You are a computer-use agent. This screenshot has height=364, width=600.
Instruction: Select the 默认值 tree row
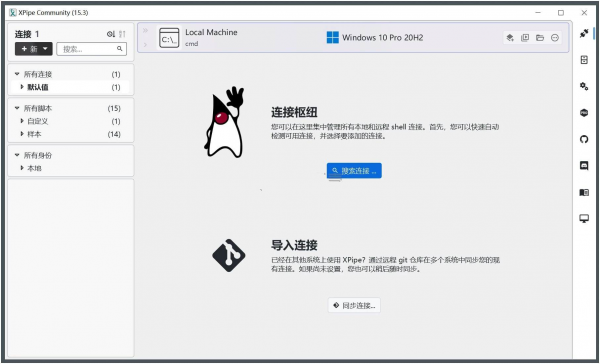70,87
